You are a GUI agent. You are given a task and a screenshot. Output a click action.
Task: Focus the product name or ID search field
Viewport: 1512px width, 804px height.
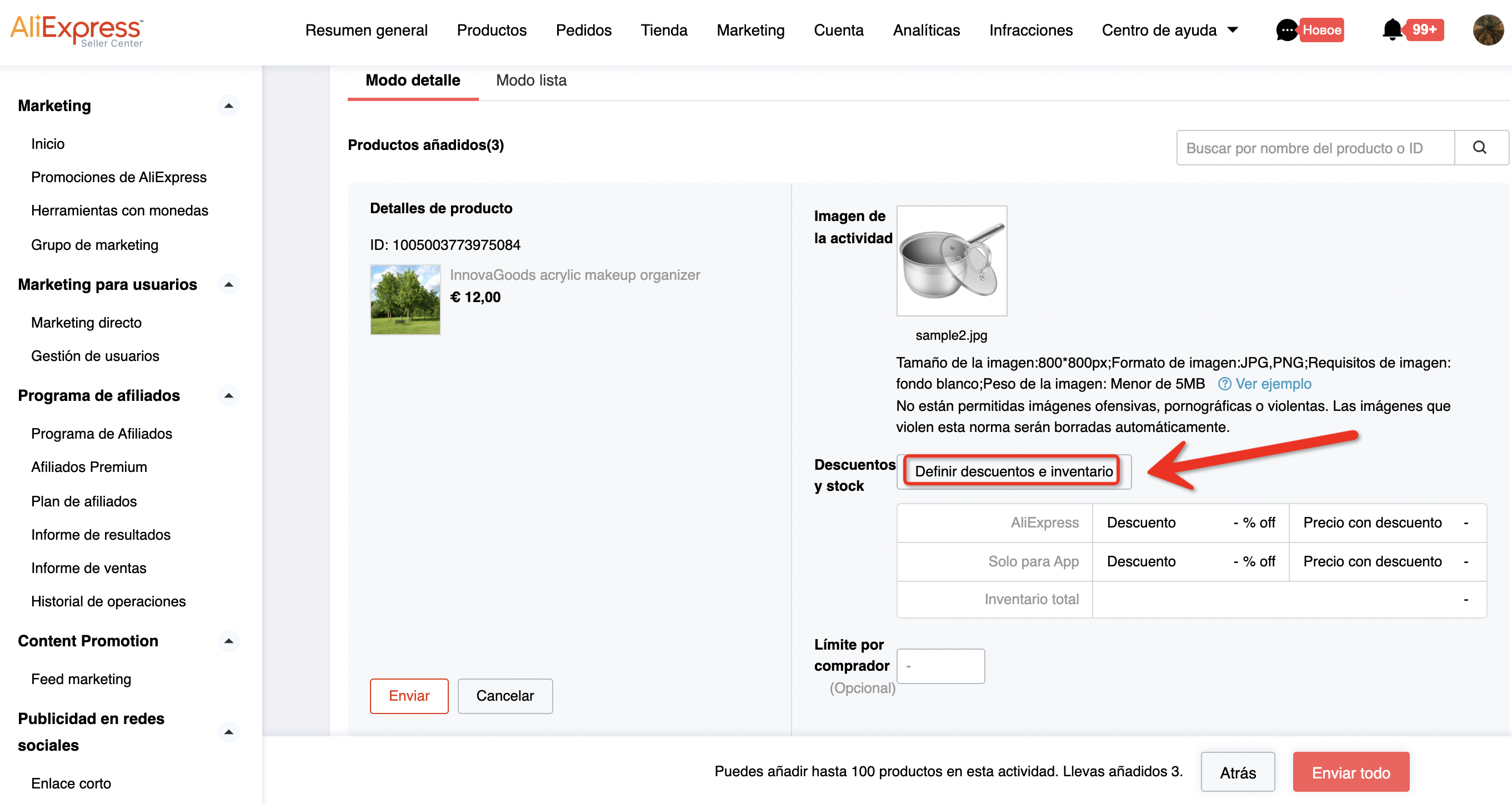pos(1315,148)
